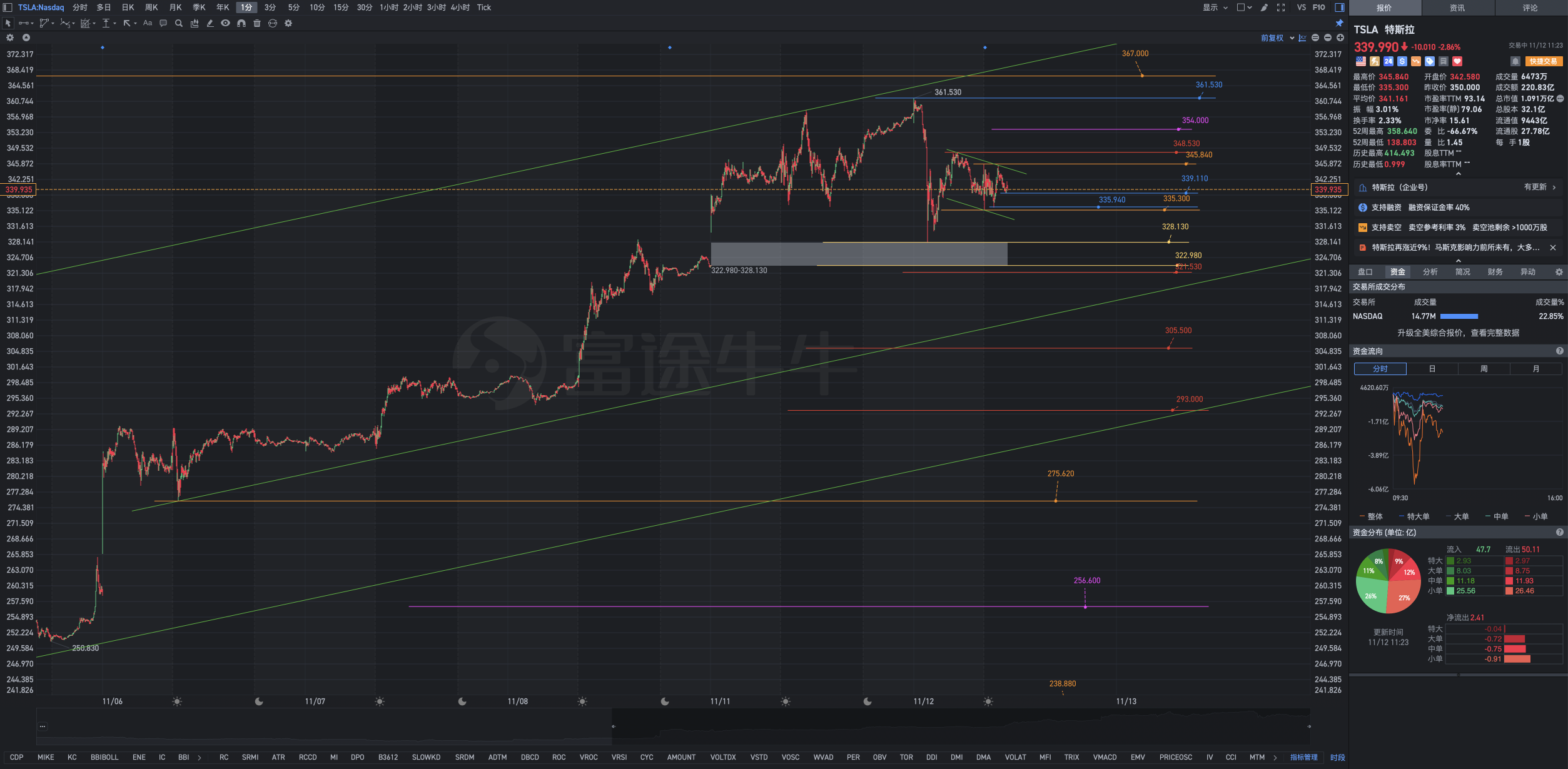The height and width of the screenshot is (769, 1568).
Task: Click the blue tag badge icon
Action: [1430, 61]
